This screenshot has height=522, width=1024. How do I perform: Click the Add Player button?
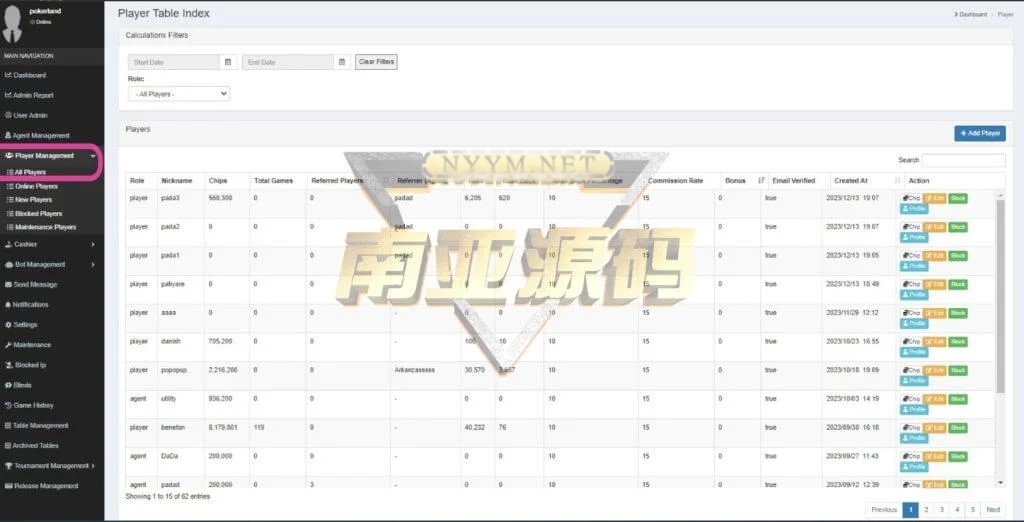click(979, 133)
